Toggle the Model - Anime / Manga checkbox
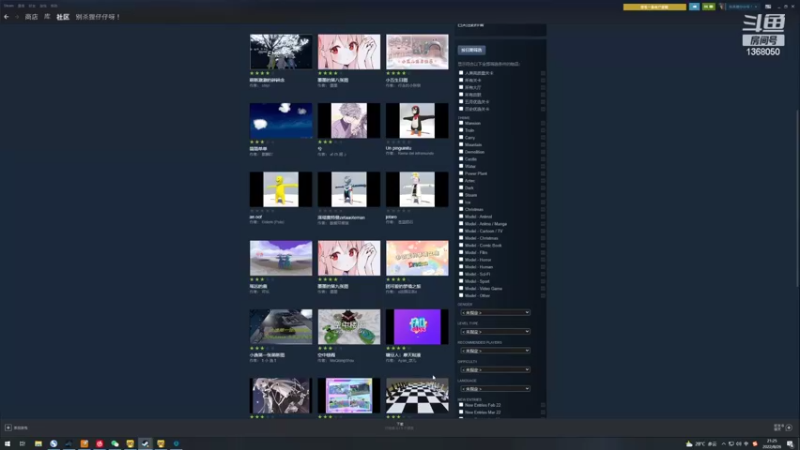The width and height of the screenshot is (800, 450). click(x=461, y=223)
